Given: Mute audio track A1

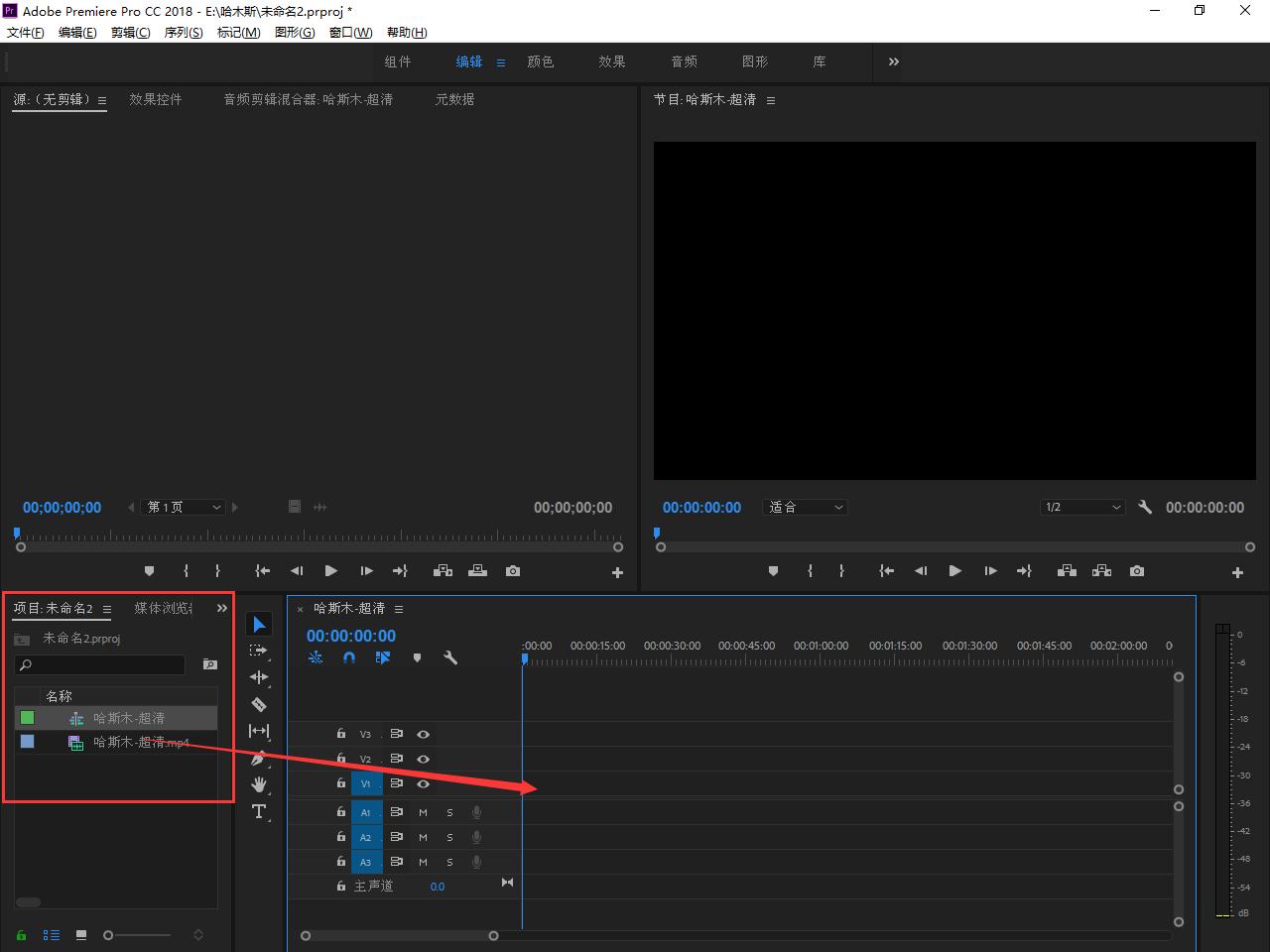Looking at the screenshot, I should (423, 812).
